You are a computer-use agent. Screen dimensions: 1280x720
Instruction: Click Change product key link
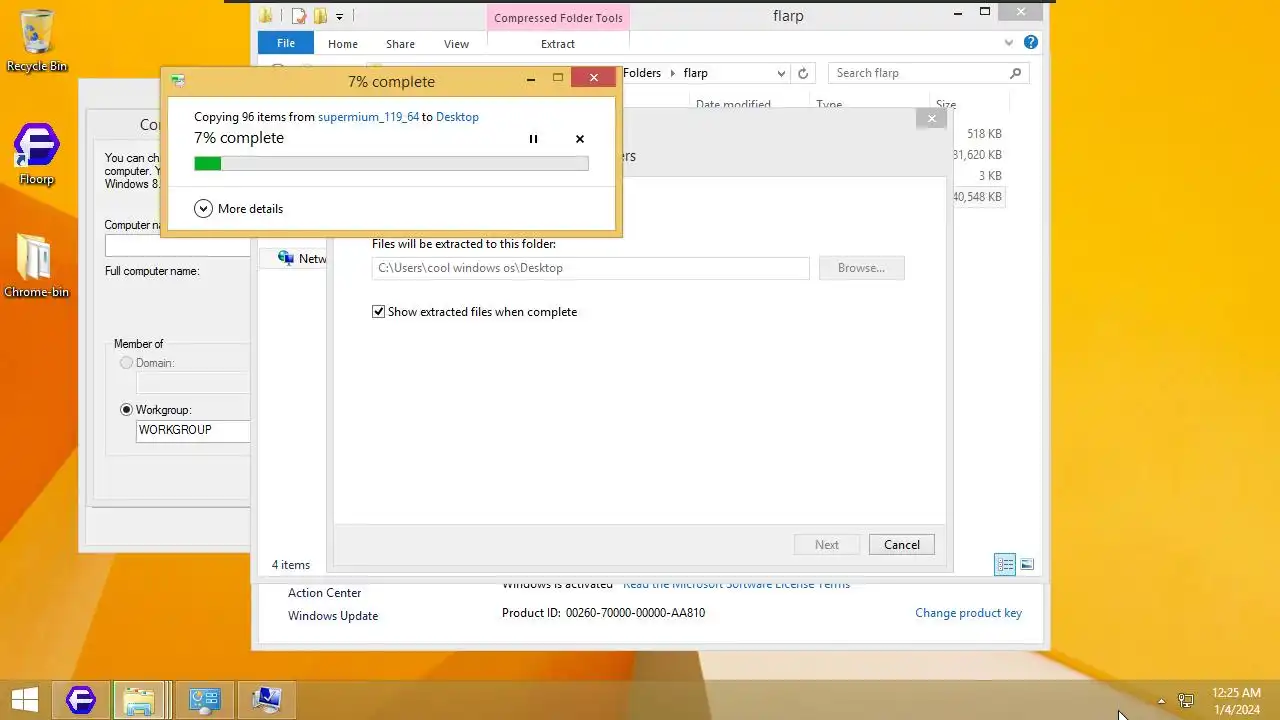[968, 613]
